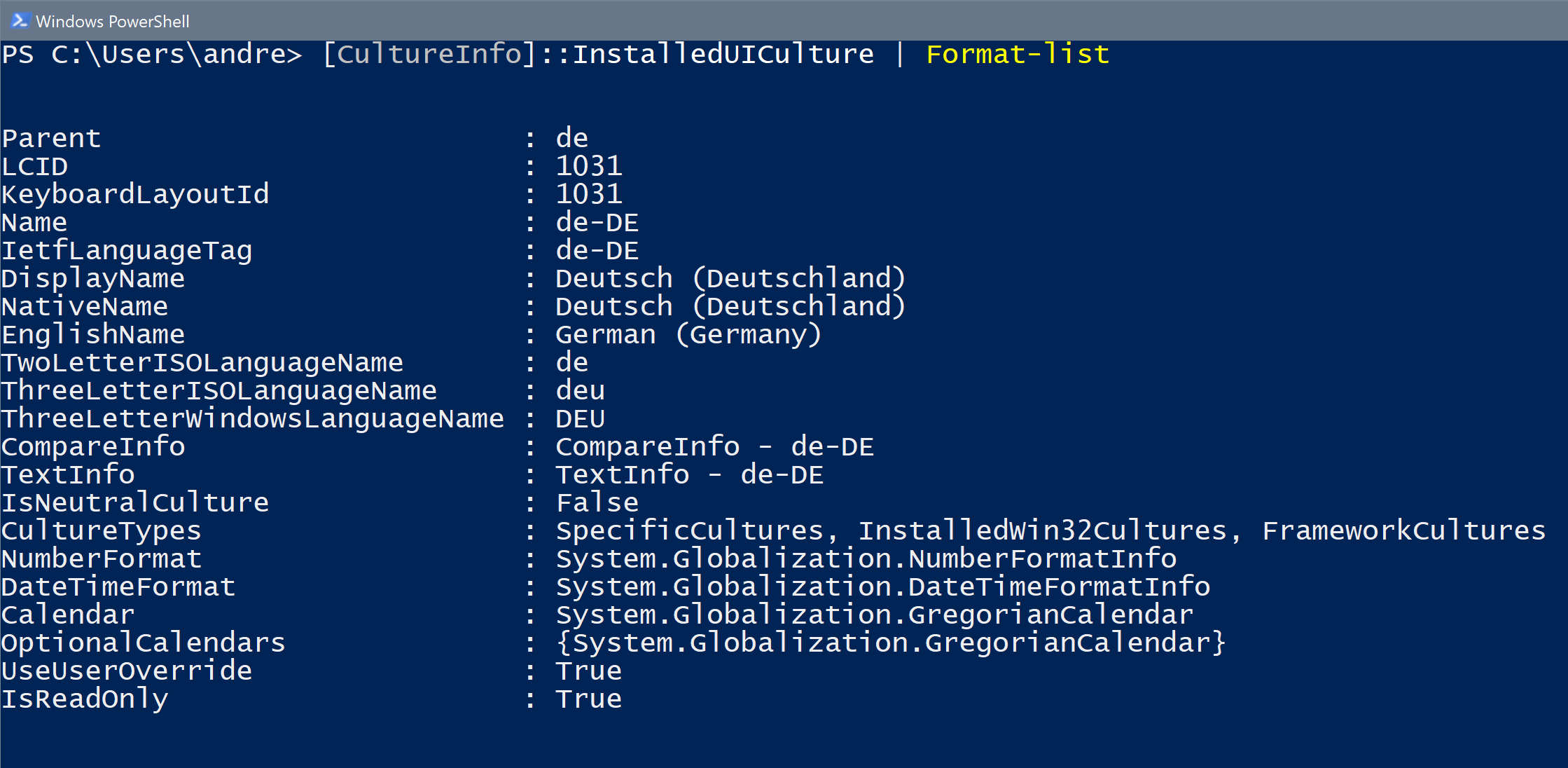Click the PowerShell icon in title bar
The height and width of the screenshot is (768, 1568).
click(20, 21)
